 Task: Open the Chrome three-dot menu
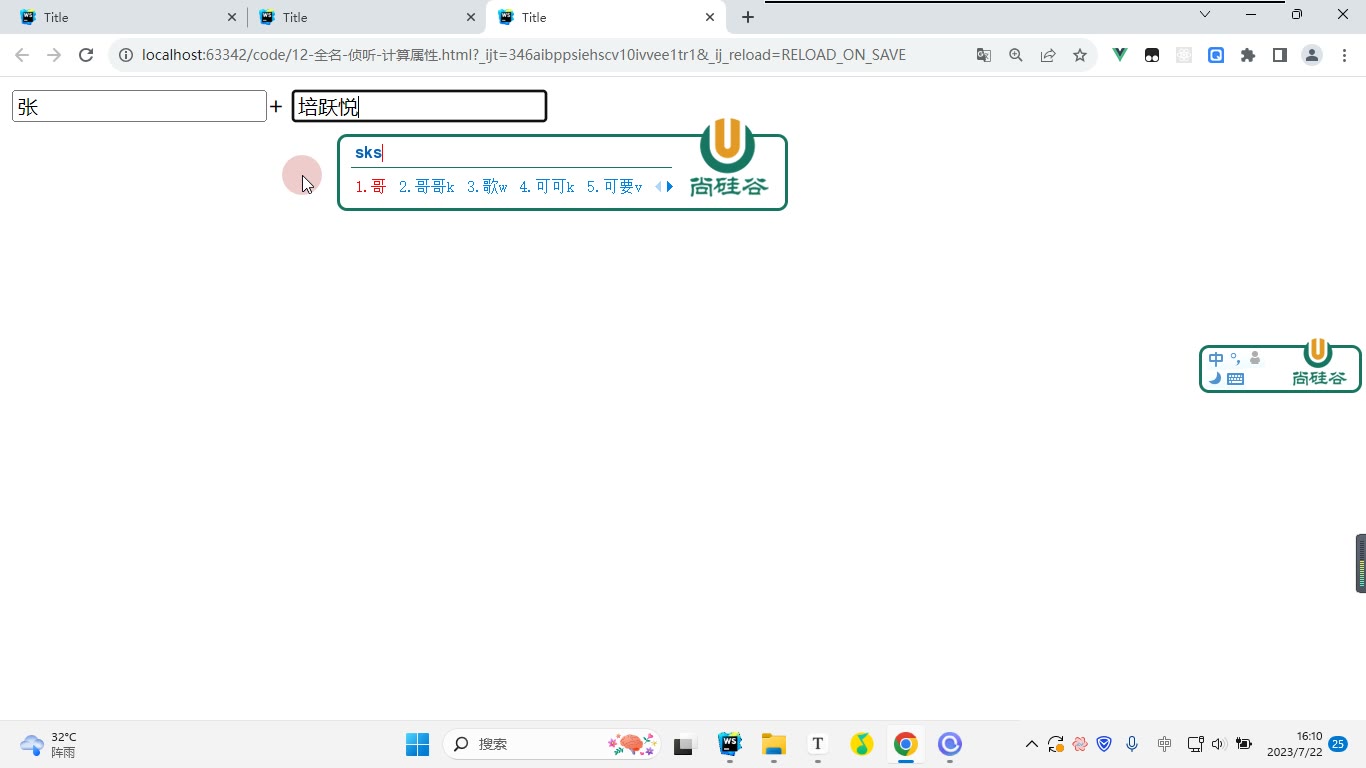[x=1344, y=56]
